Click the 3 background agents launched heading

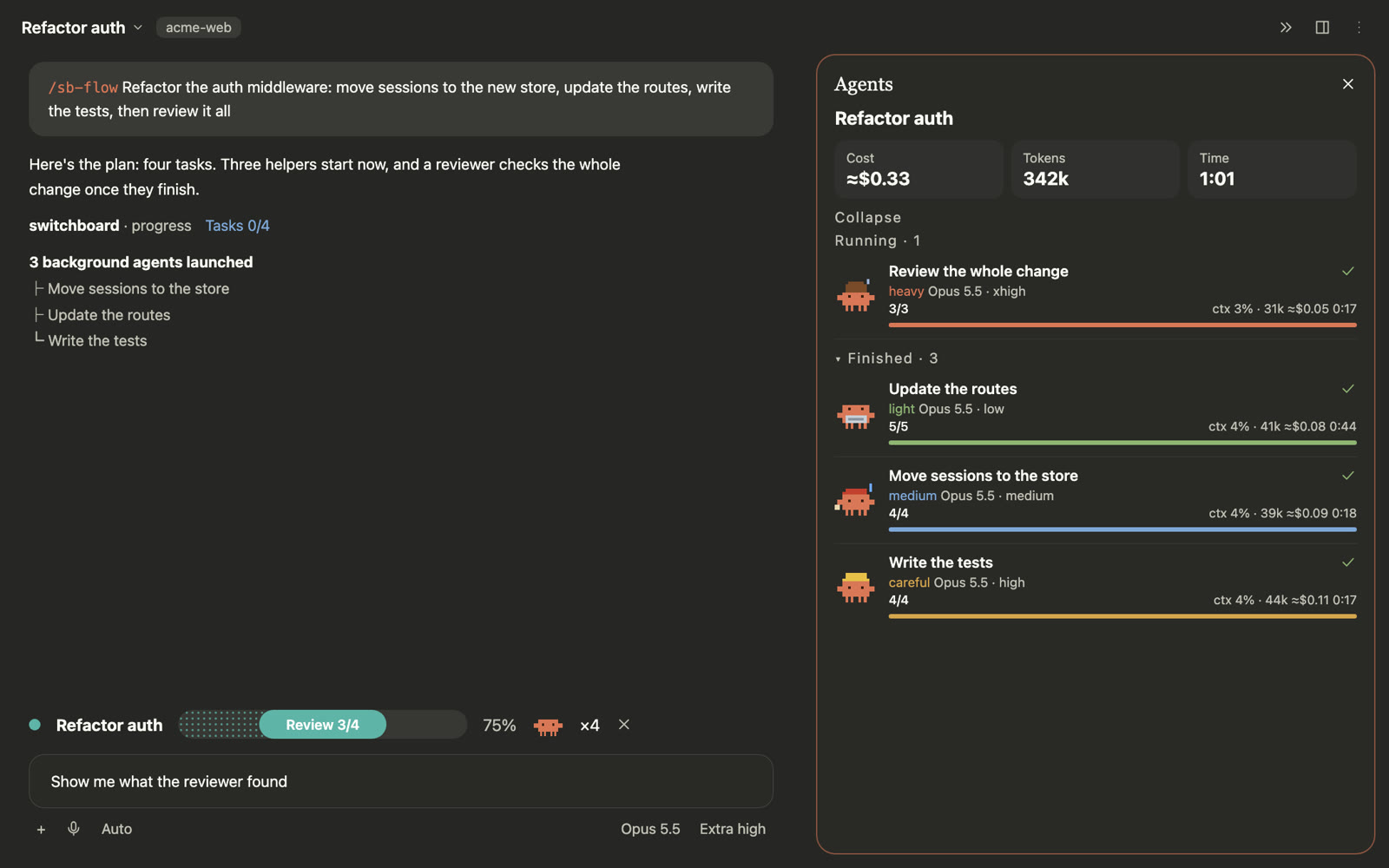(141, 262)
